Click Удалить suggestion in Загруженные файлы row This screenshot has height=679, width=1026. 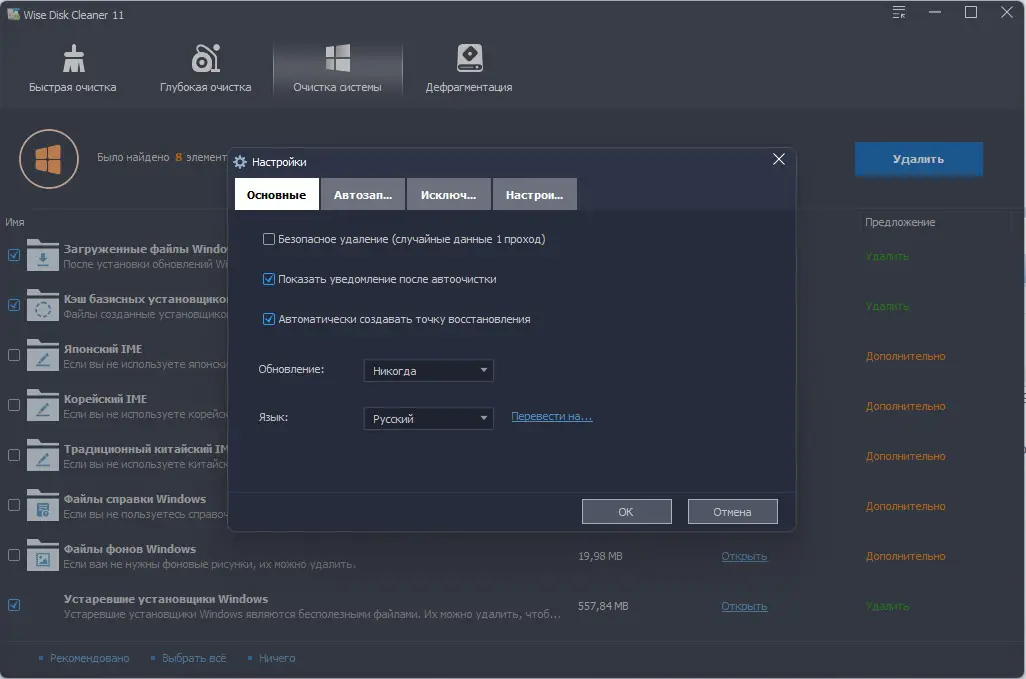pyautogui.click(x=887, y=256)
